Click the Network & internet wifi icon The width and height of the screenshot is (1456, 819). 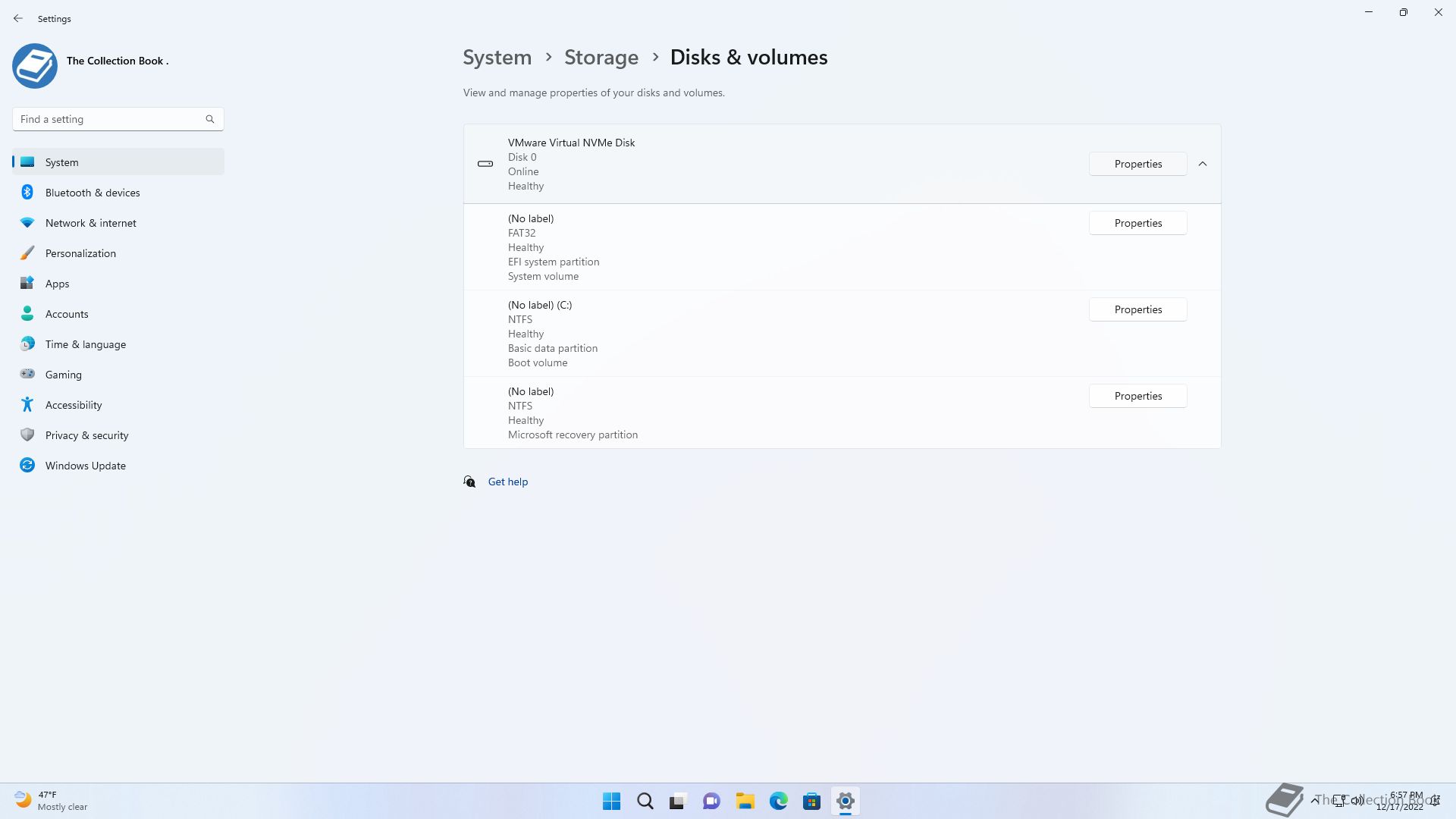tap(27, 222)
